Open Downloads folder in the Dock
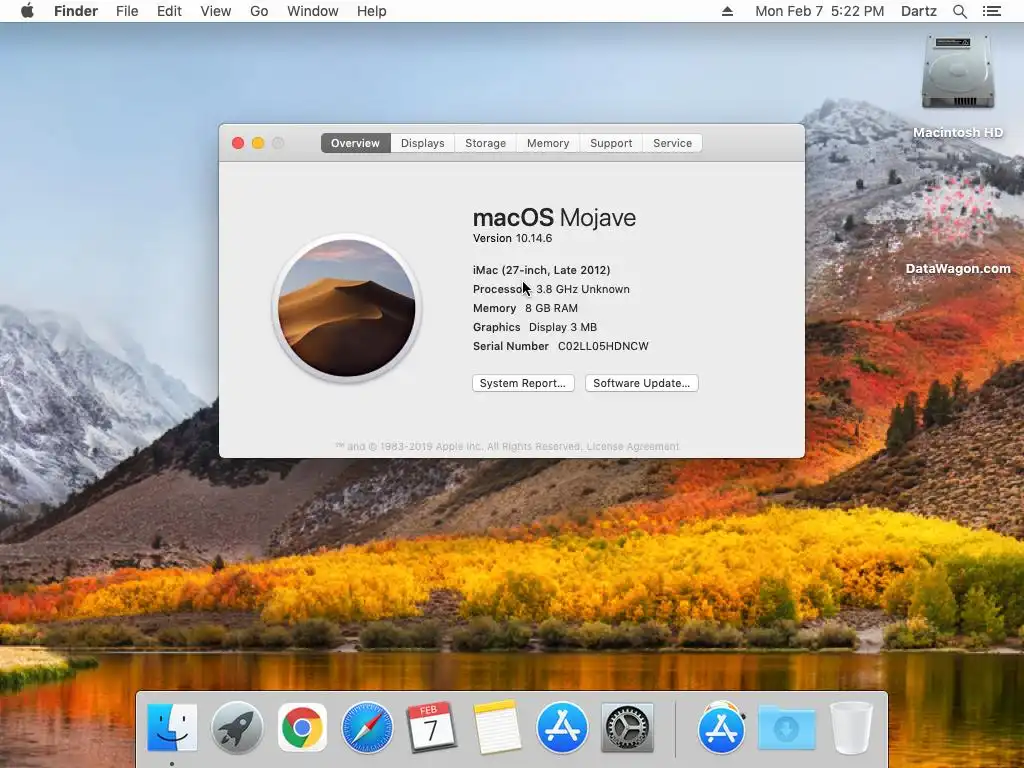 pyautogui.click(x=786, y=727)
